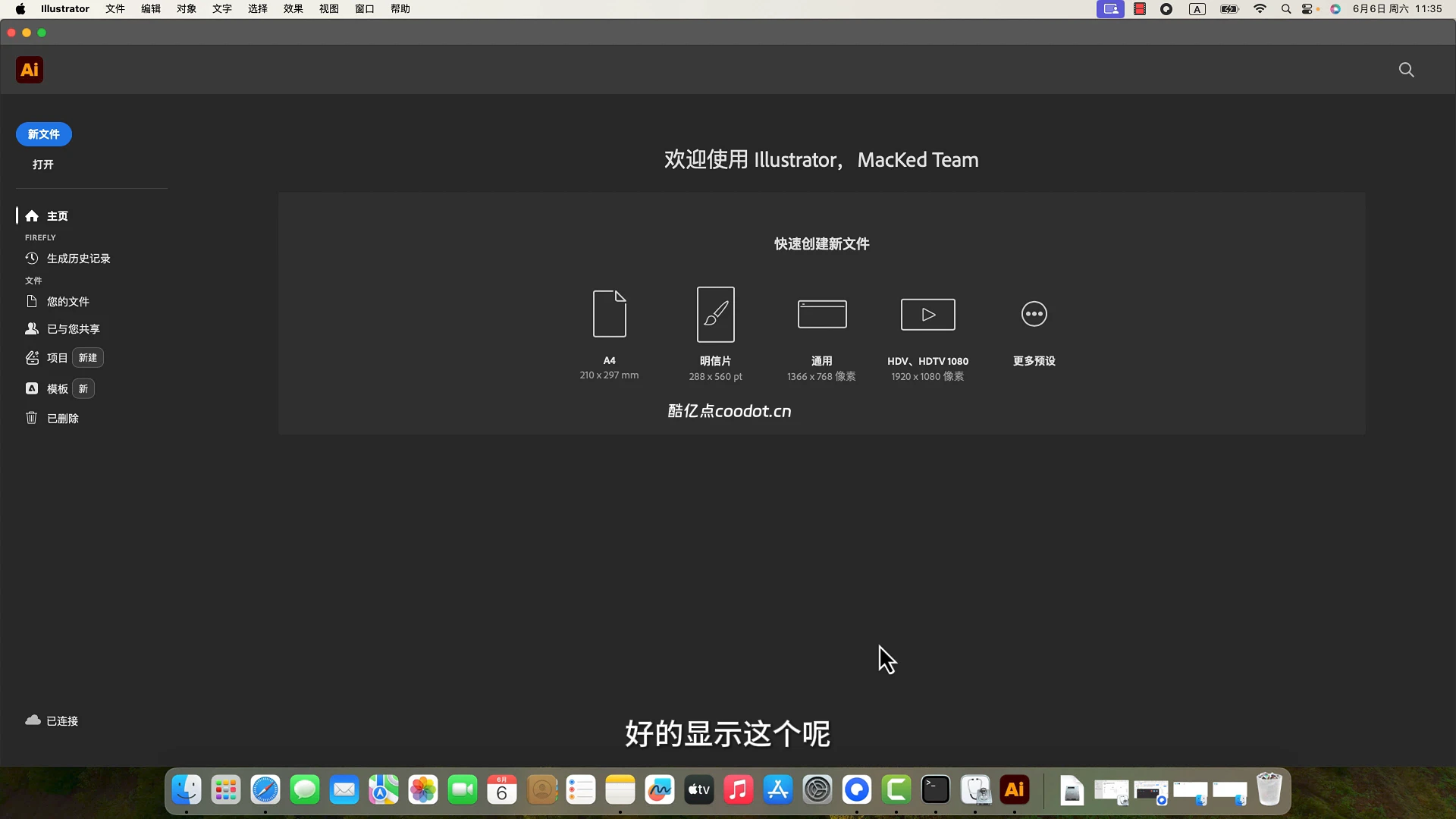Open the search magnifier in Illustrator header
This screenshot has width=1456, height=819.
1406,70
